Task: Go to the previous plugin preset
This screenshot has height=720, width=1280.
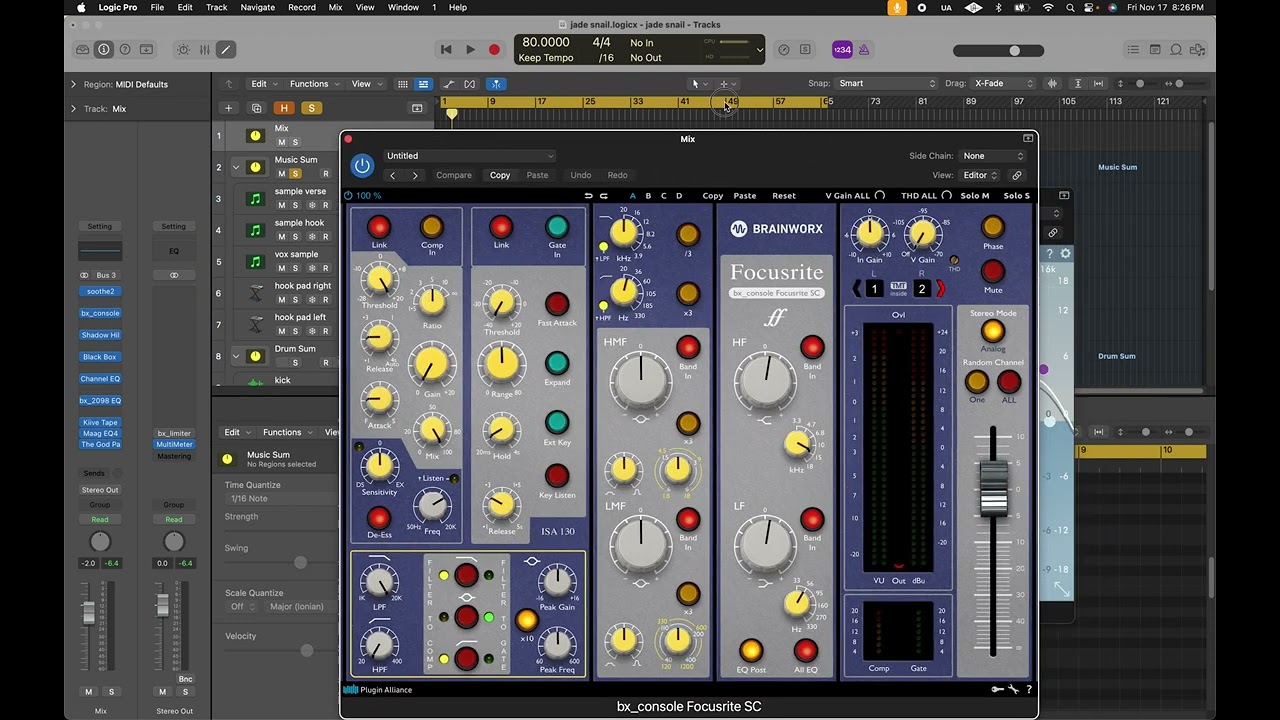Action: point(392,175)
